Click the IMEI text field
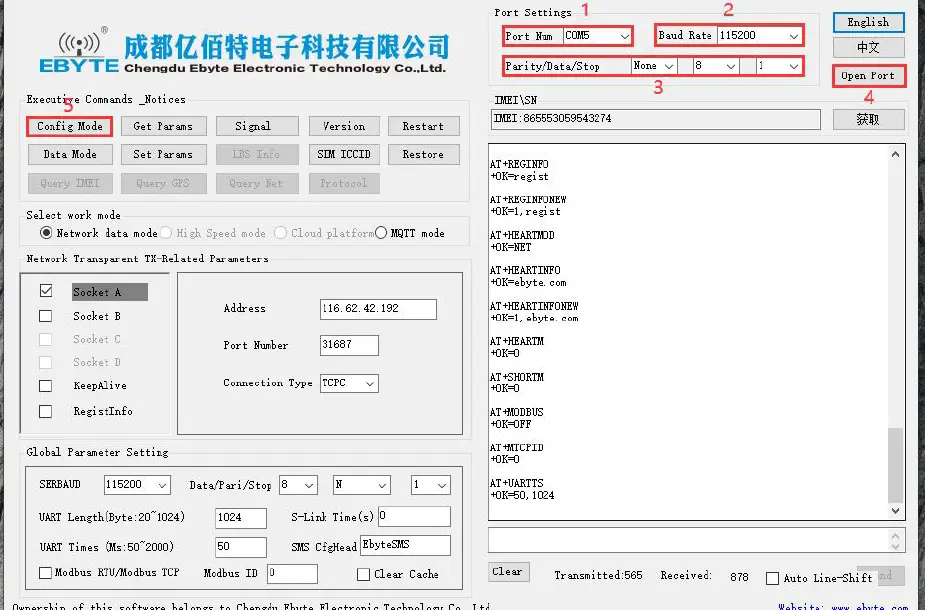The width and height of the screenshot is (925, 610). click(x=655, y=119)
